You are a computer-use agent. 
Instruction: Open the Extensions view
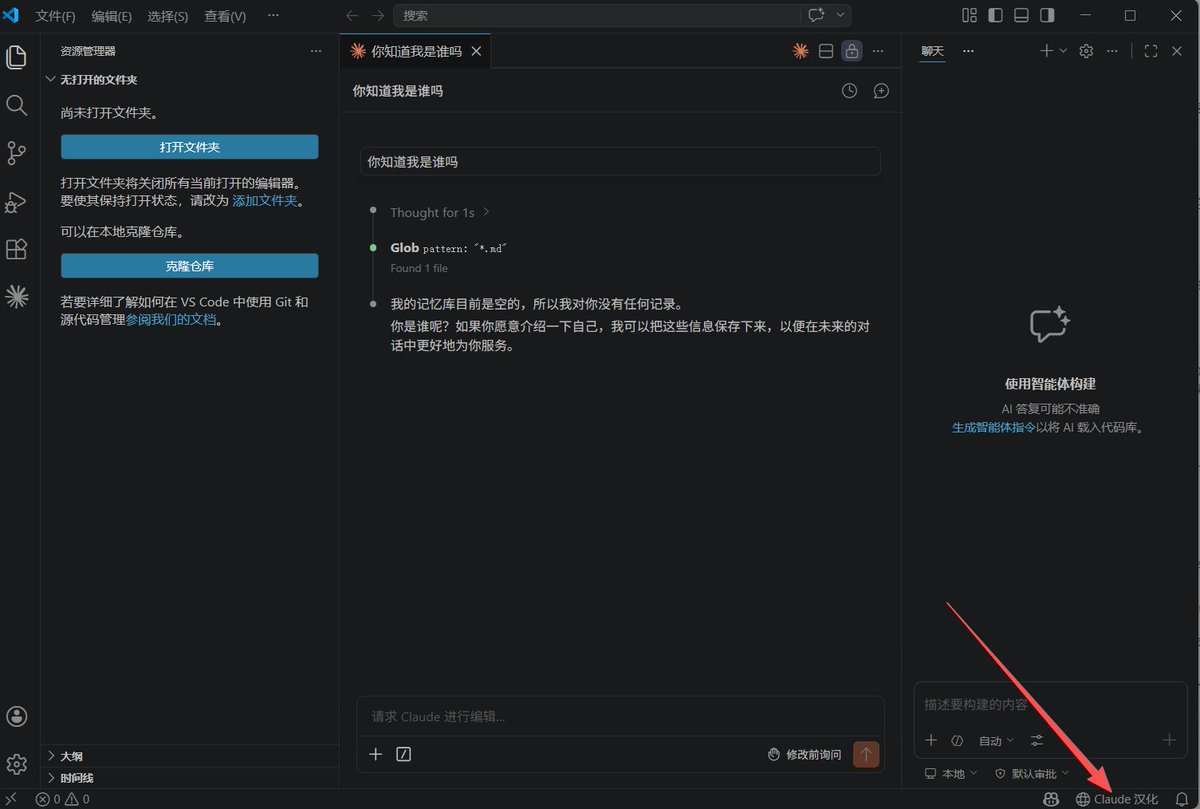tap(16, 249)
